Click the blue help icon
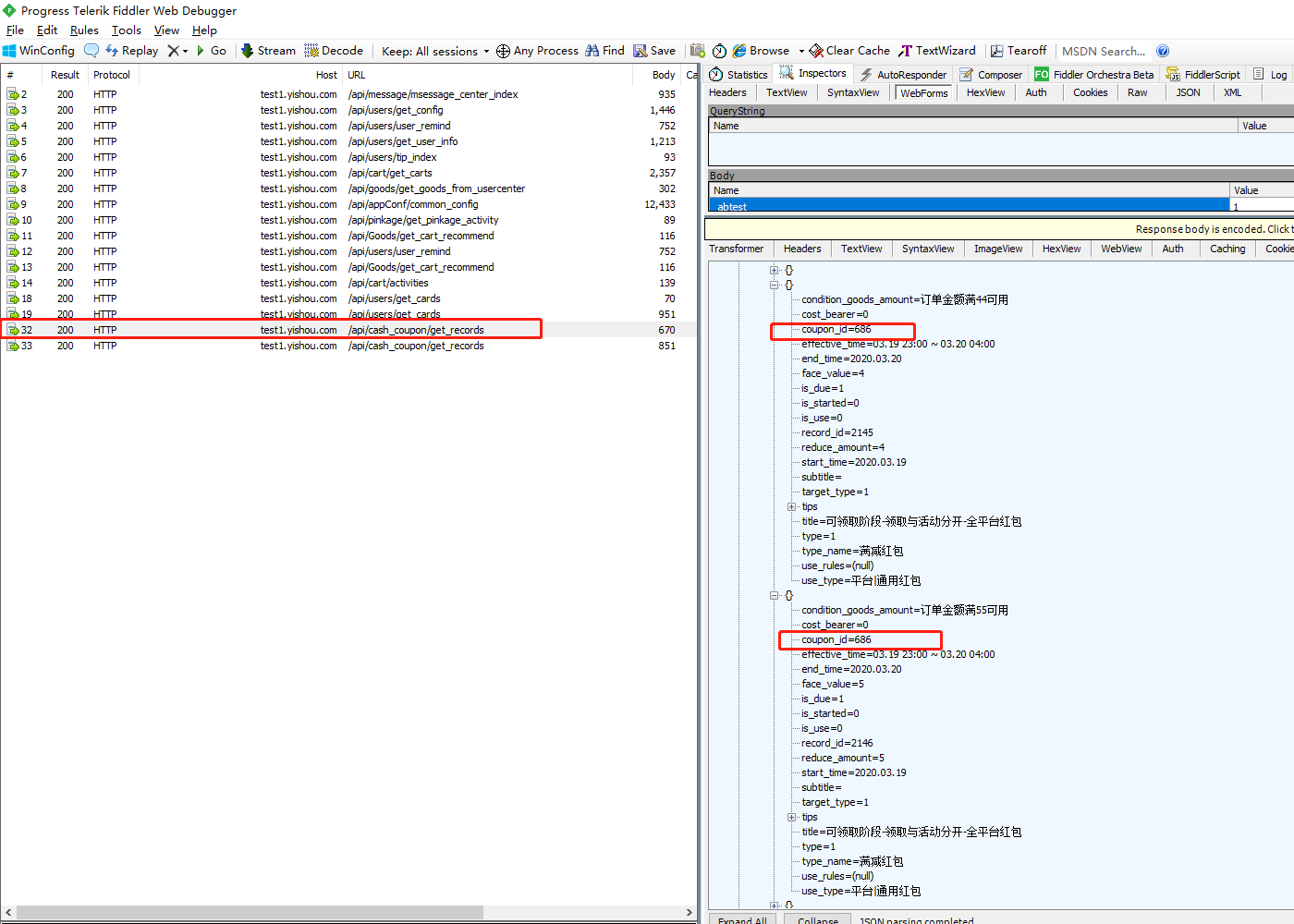This screenshot has width=1294, height=924. [1163, 51]
